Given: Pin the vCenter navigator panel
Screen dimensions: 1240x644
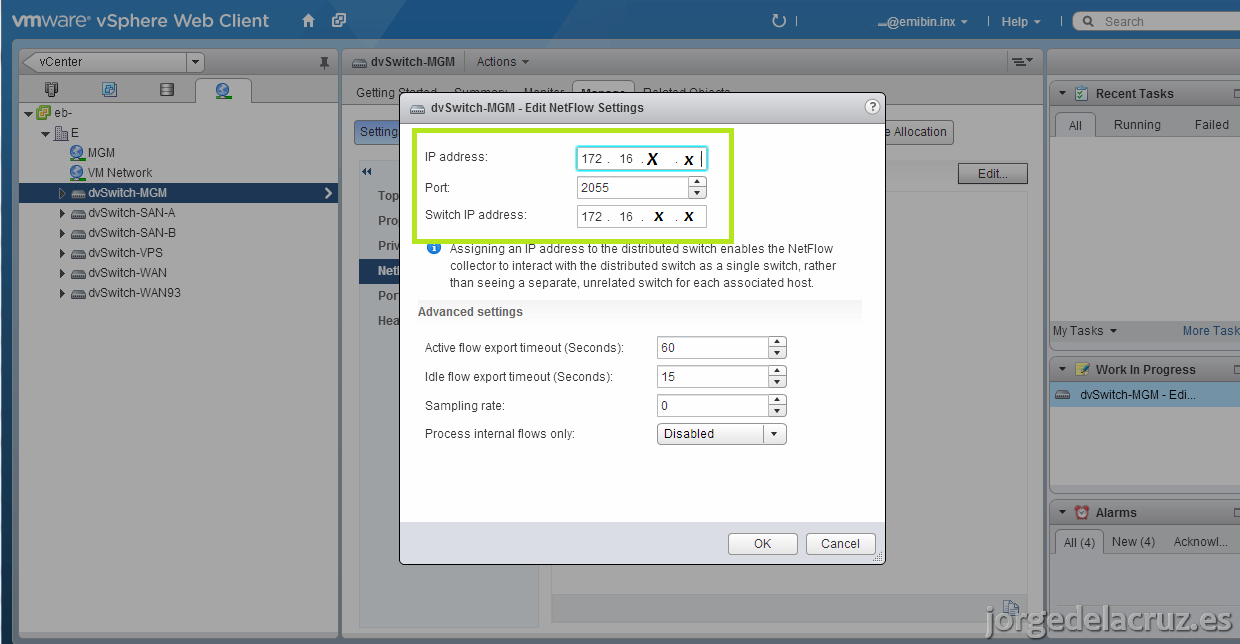Looking at the screenshot, I should [324, 62].
